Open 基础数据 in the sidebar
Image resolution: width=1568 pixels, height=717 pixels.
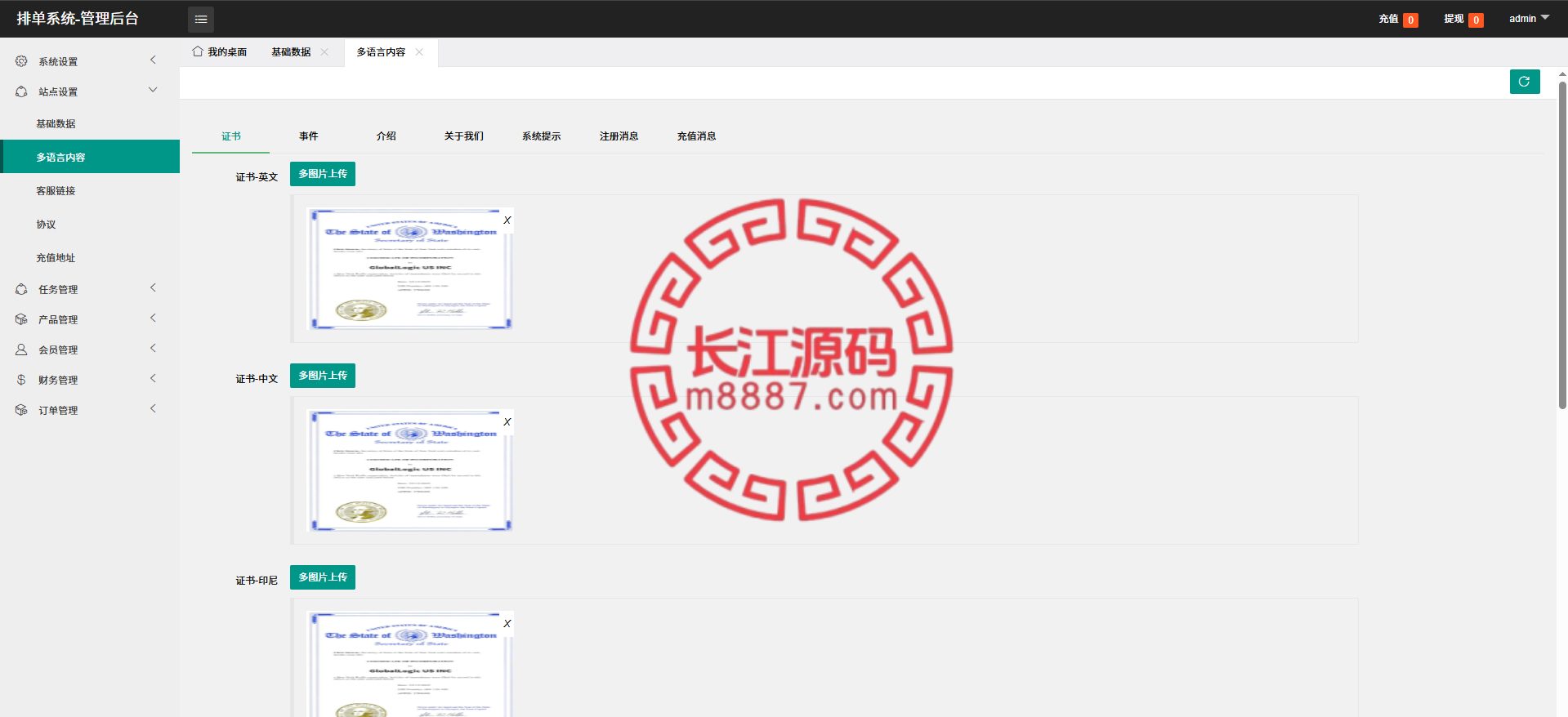point(90,123)
